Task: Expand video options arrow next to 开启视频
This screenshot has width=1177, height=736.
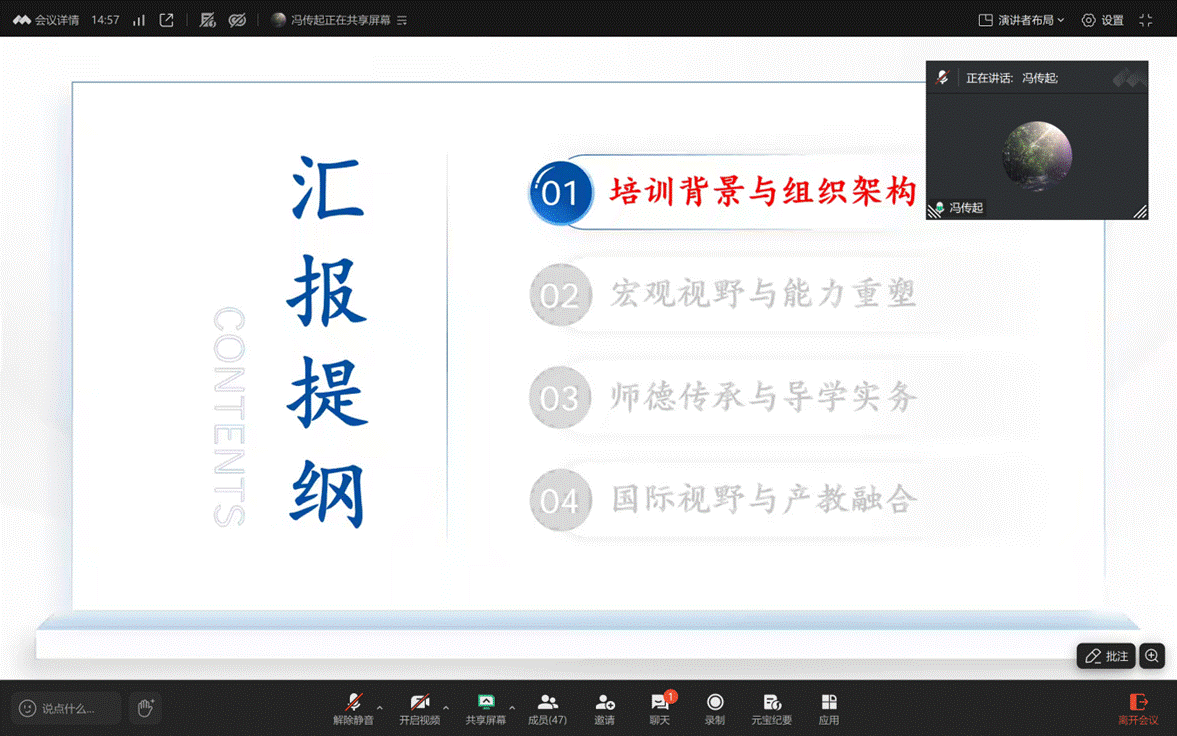Action: [446, 707]
